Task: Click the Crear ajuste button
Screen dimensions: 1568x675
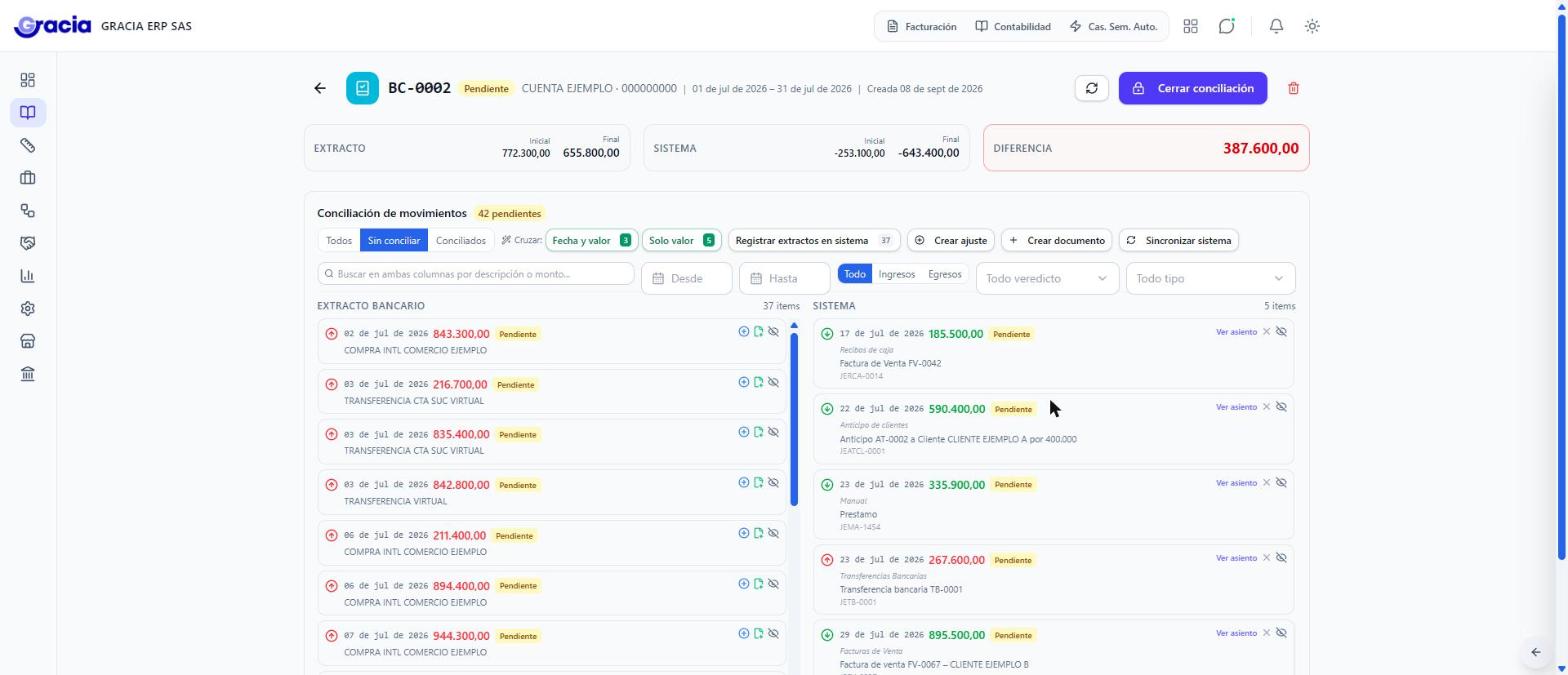Action: click(951, 241)
